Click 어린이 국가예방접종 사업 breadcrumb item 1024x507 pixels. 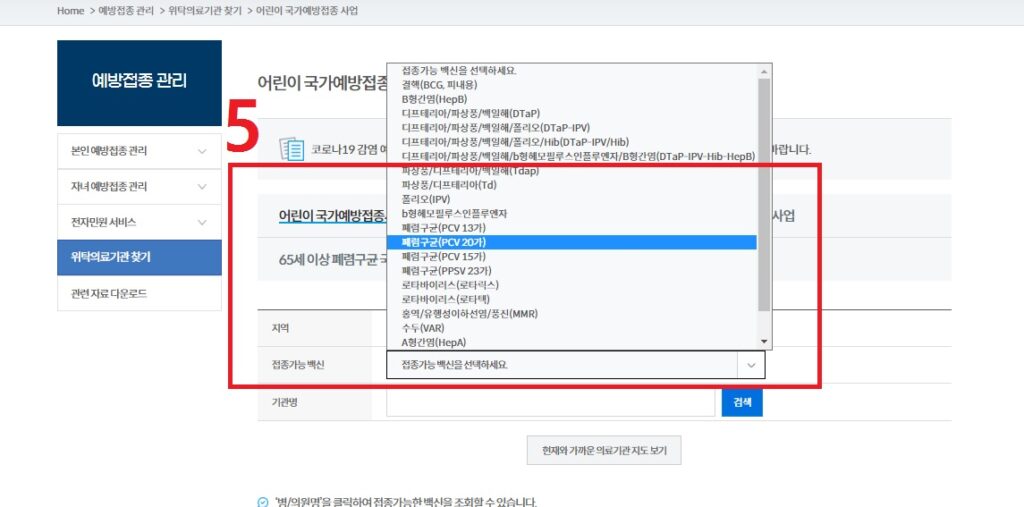(x=307, y=11)
